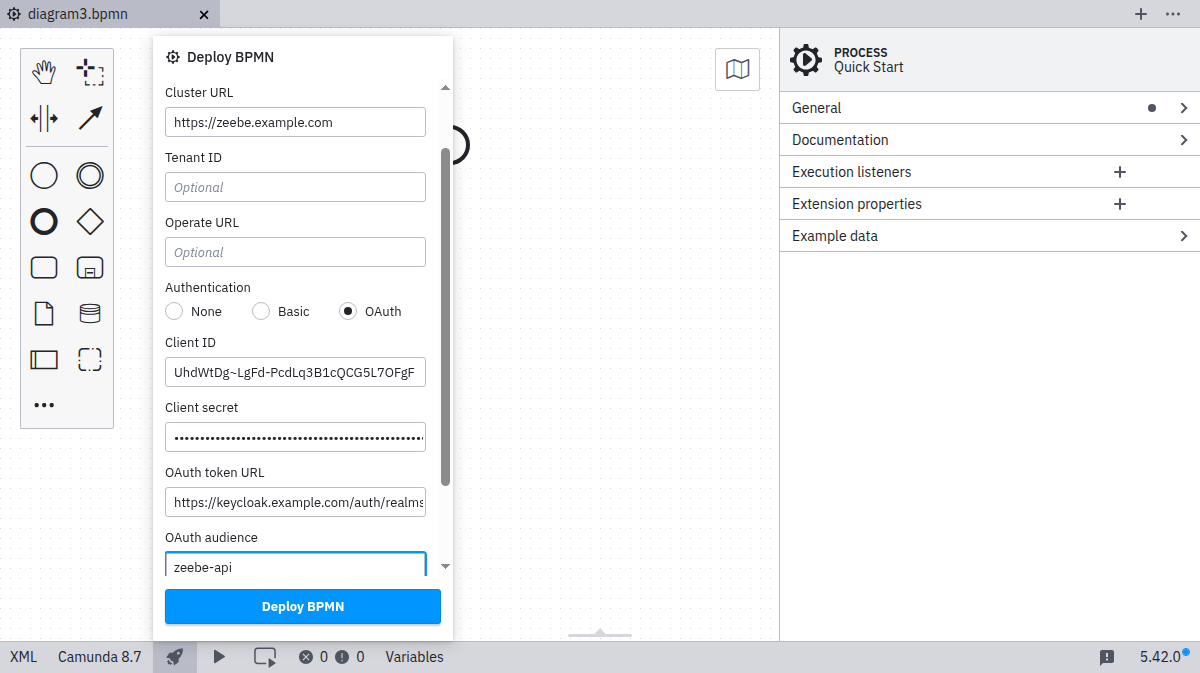The height and width of the screenshot is (673, 1200).
Task: Choose Basic authentication
Action: 259,311
